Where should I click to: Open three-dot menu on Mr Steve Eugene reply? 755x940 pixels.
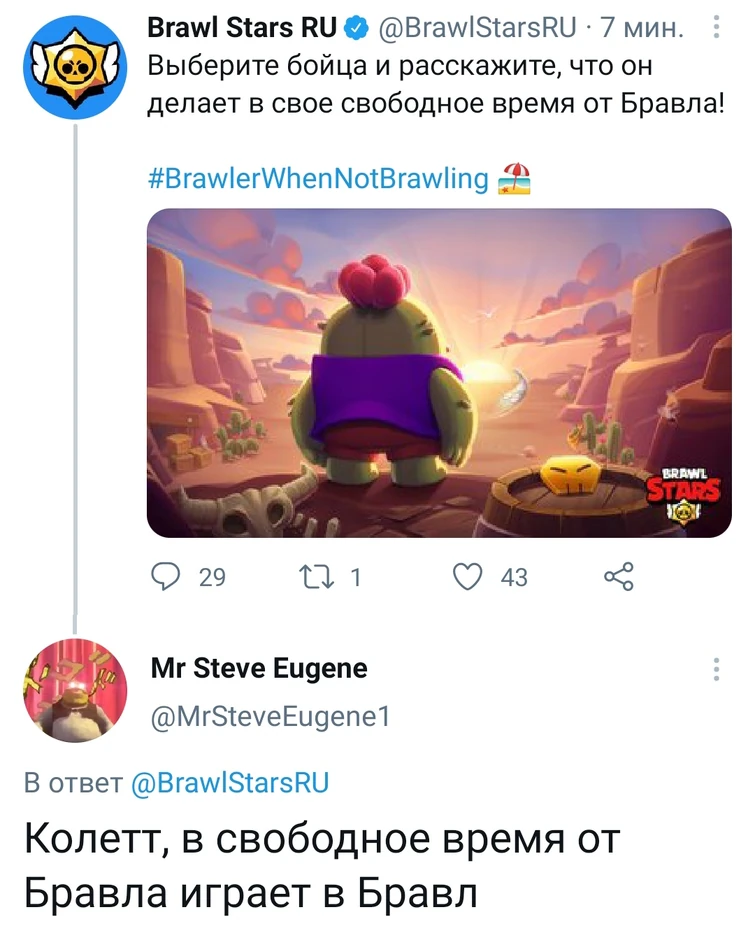point(716,670)
